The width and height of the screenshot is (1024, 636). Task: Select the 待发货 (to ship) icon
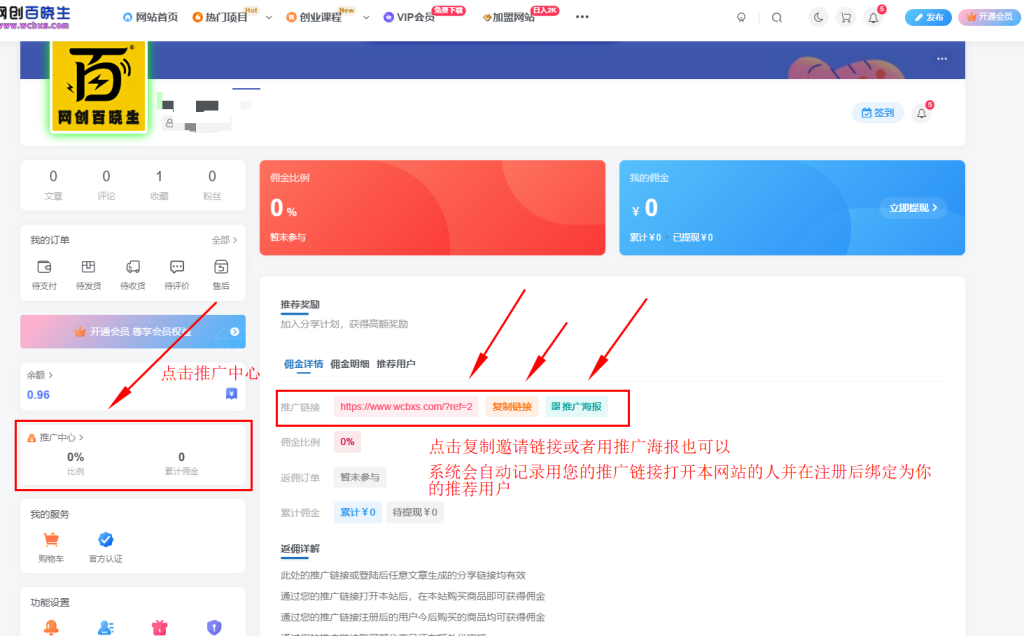[x=88, y=269]
